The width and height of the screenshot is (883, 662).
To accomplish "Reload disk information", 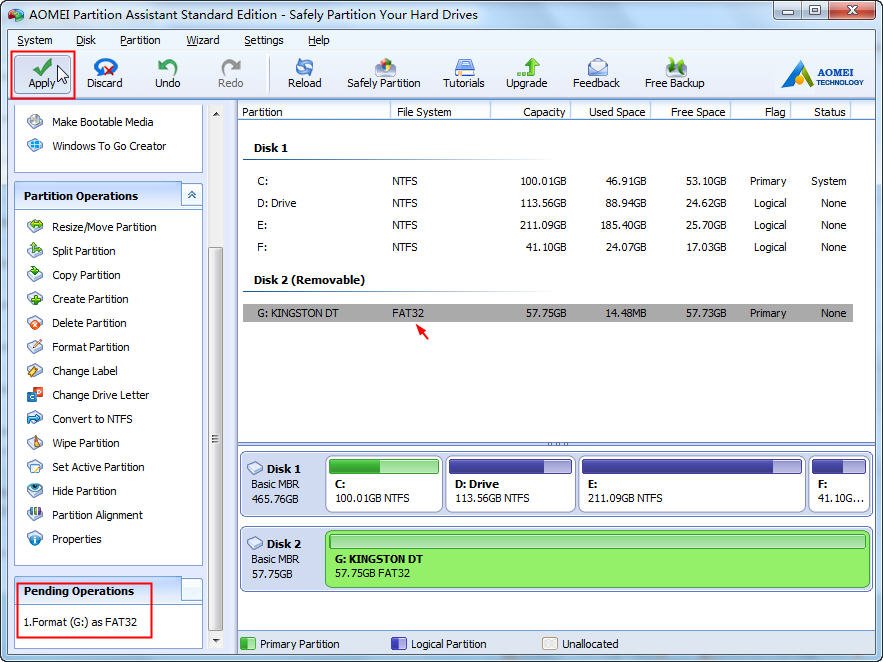I will [305, 74].
